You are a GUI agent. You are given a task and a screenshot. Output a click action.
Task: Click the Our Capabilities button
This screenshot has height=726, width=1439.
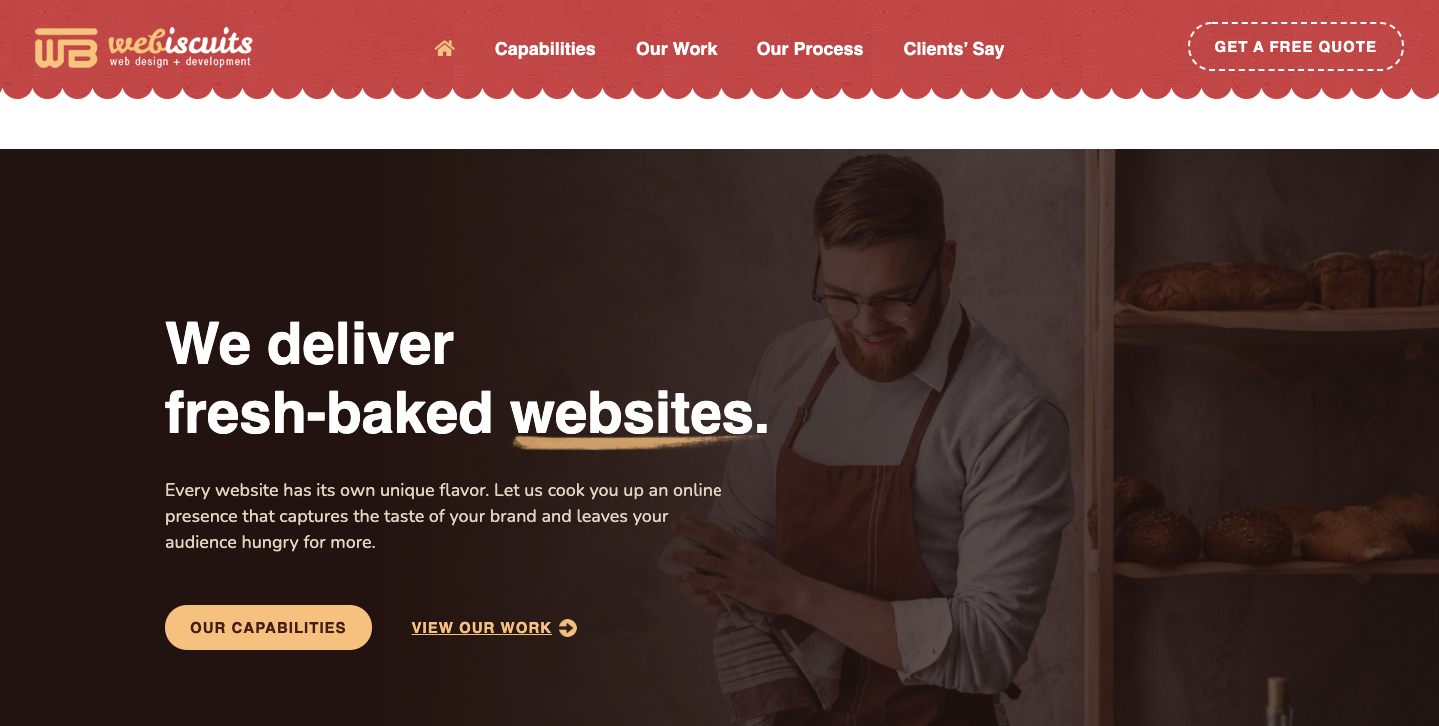pyautogui.click(x=268, y=628)
